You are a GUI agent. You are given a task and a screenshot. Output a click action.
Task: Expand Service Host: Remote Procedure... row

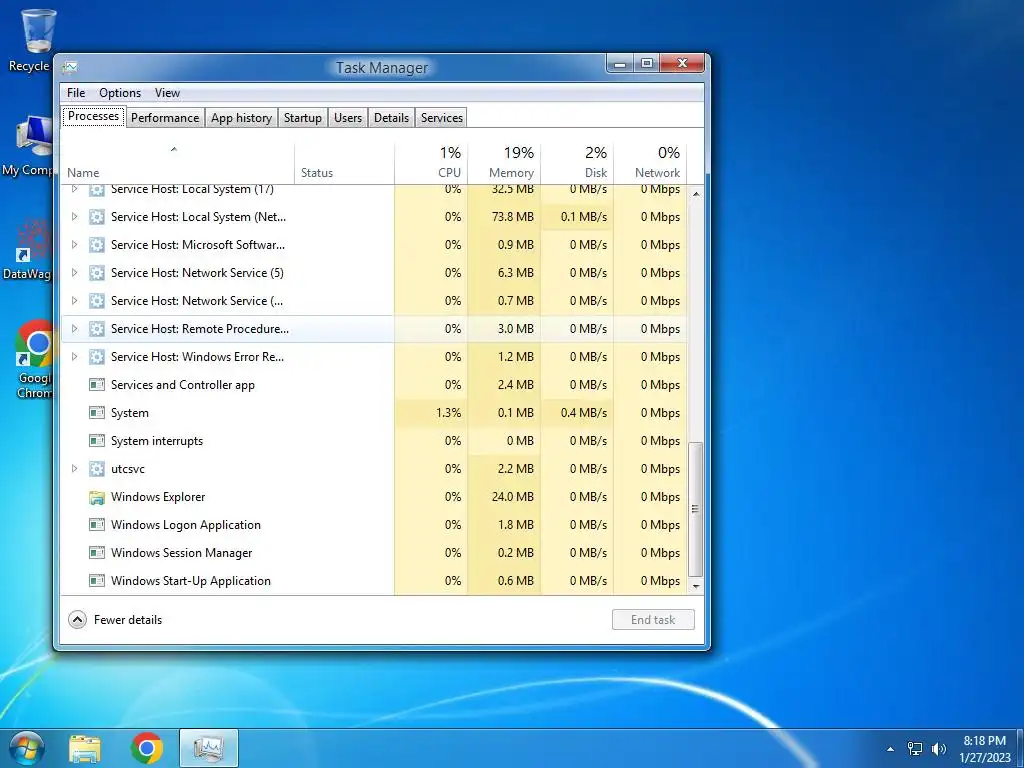point(74,329)
